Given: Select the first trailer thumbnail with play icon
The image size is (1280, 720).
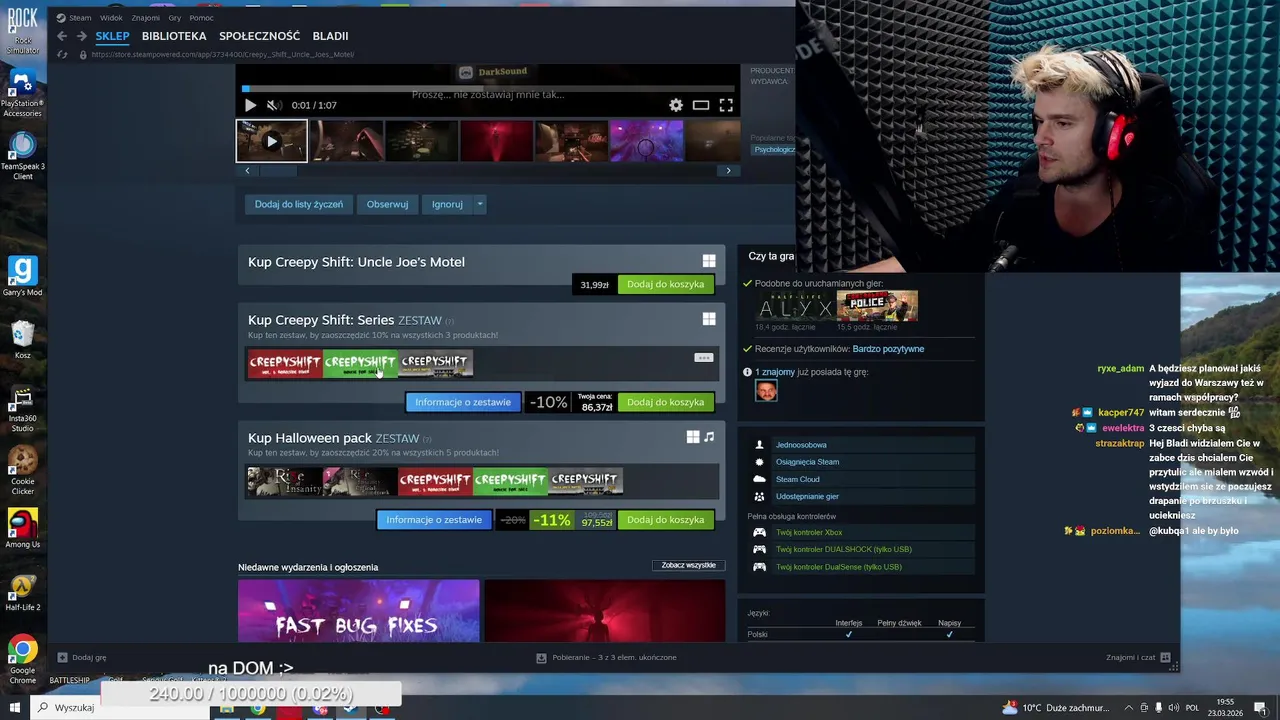Looking at the screenshot, I should coord(272,141).
